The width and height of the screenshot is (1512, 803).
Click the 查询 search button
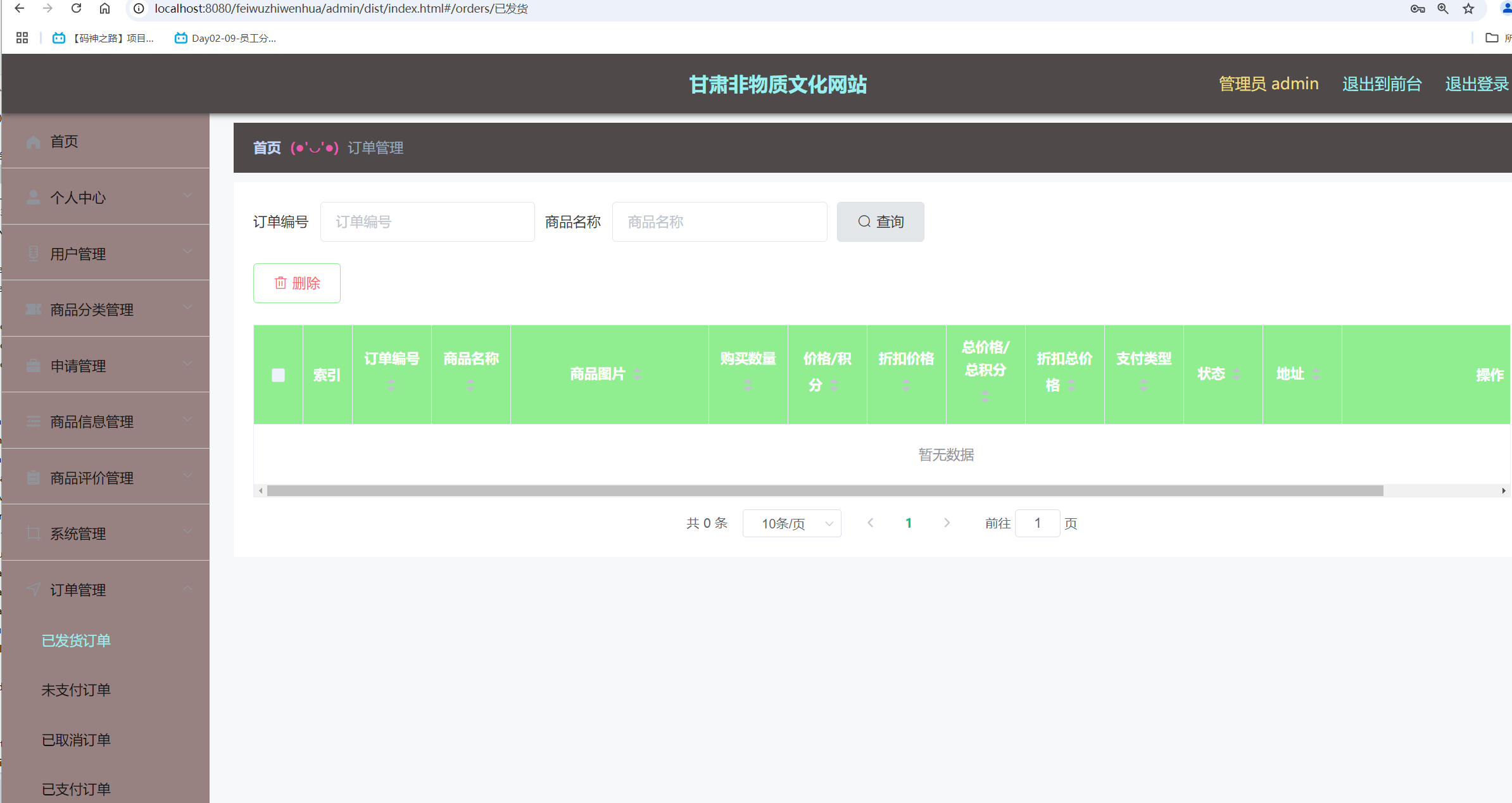[880, 221]
